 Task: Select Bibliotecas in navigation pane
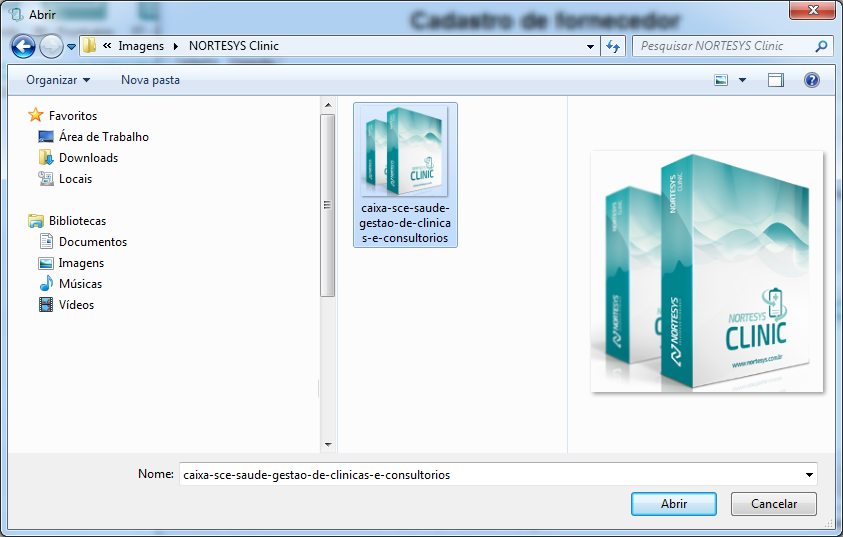77,220
